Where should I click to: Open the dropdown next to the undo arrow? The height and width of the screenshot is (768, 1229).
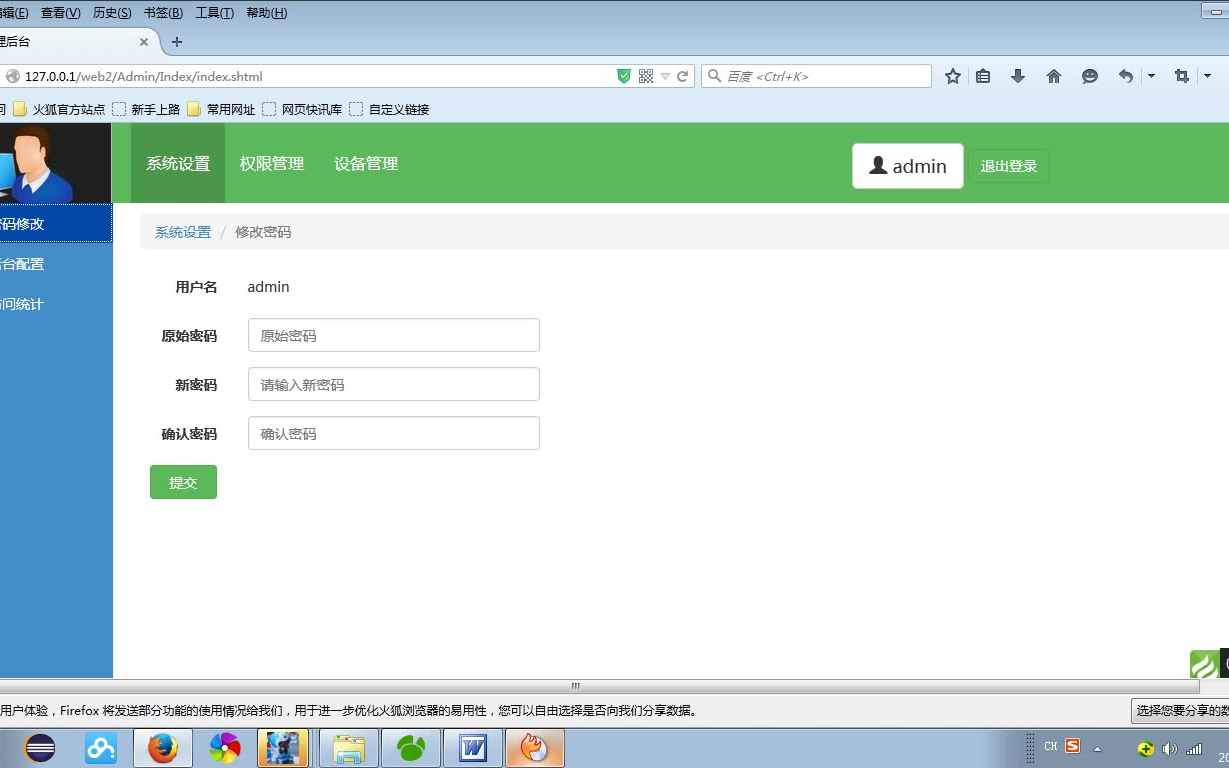click(1150, 75)
